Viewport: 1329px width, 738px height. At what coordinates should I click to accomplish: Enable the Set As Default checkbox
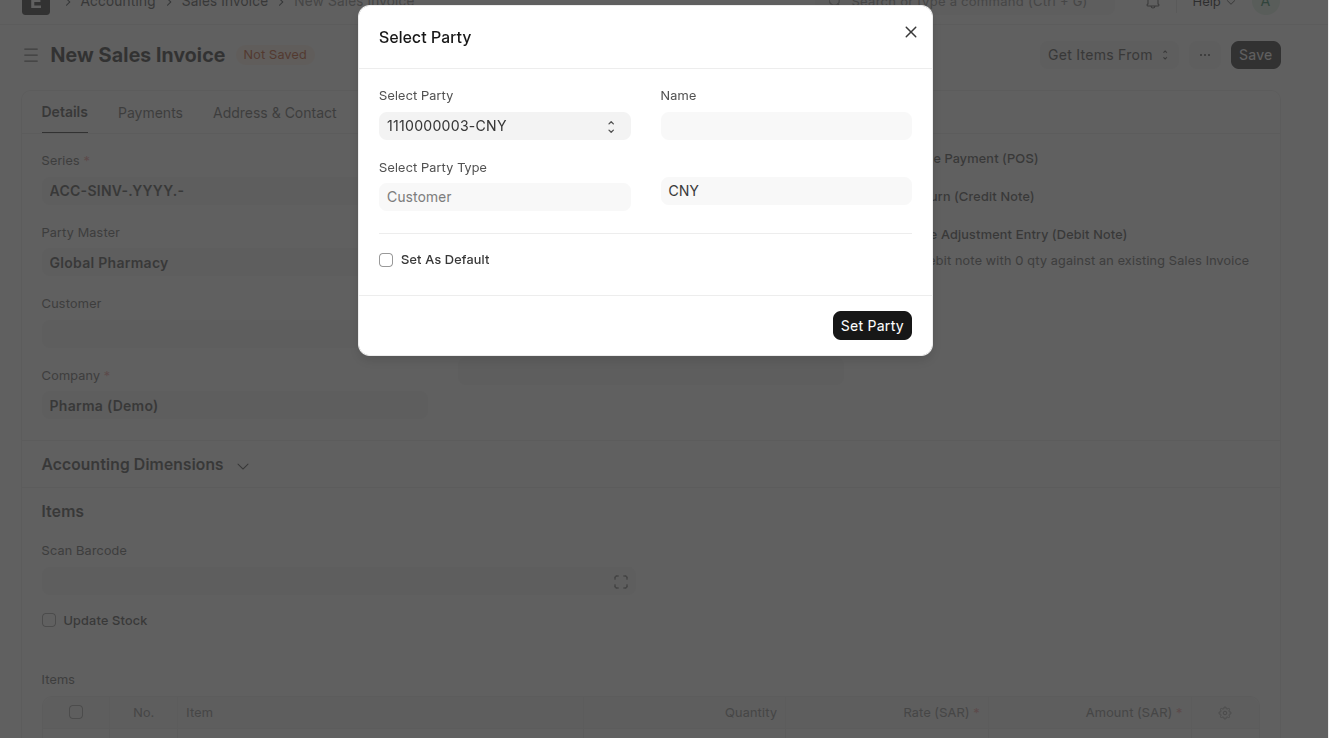coord(386,260)
